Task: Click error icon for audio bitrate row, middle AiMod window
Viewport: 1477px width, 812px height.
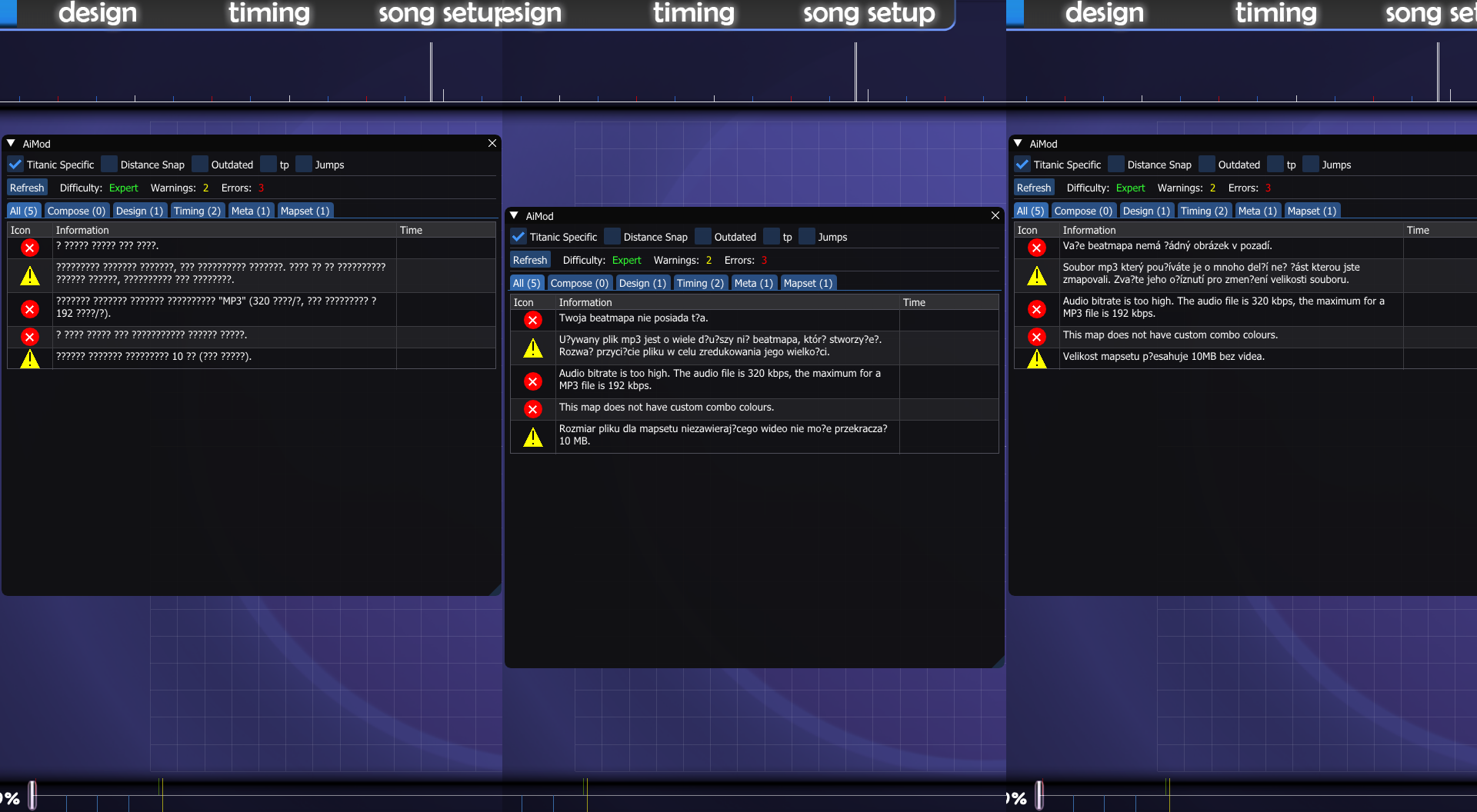Action: click(532, 381)
